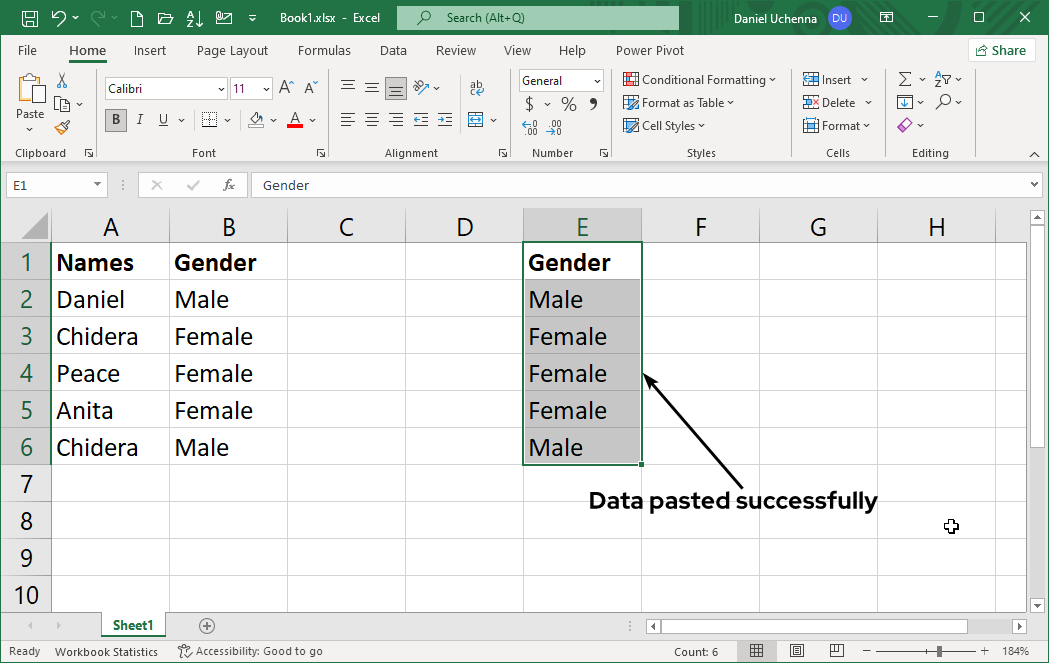Click the zoom slider in the status bar
Image resolution: width=1049 pixels, height=663 pixels.
click(x=938, y=651)
